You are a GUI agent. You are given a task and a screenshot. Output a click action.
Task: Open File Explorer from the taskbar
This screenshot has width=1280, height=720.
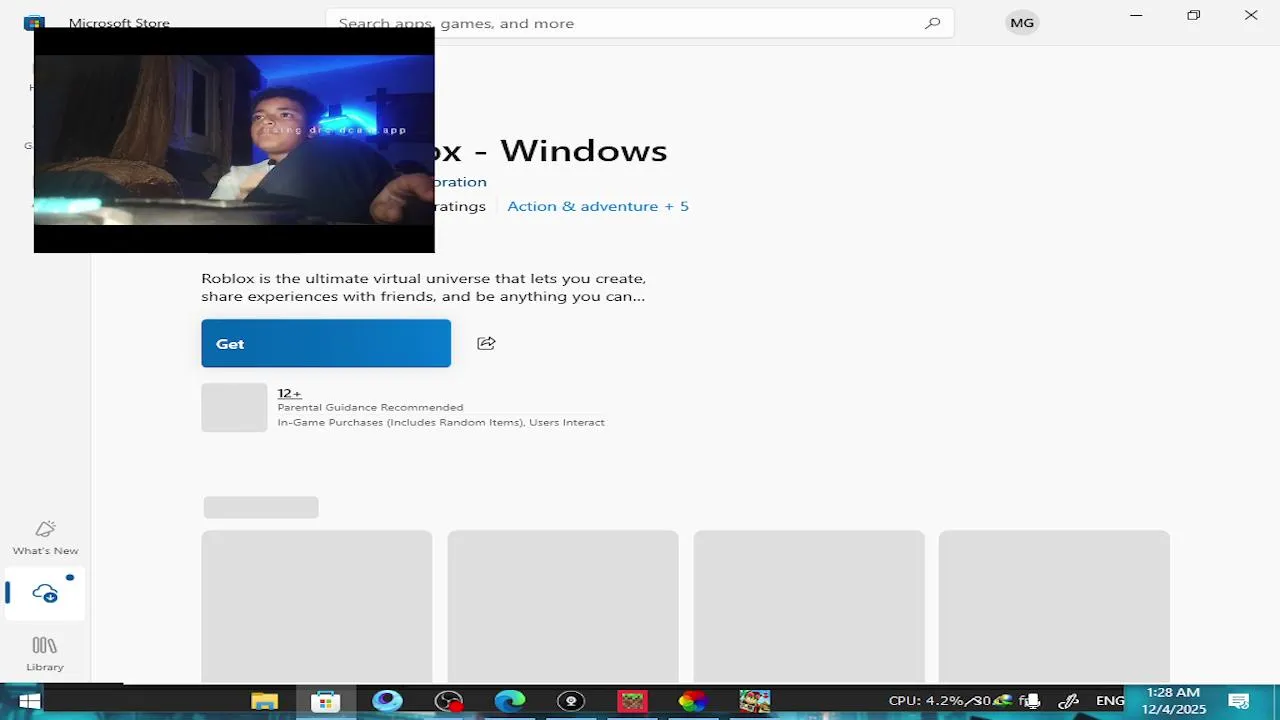[264, 701]
